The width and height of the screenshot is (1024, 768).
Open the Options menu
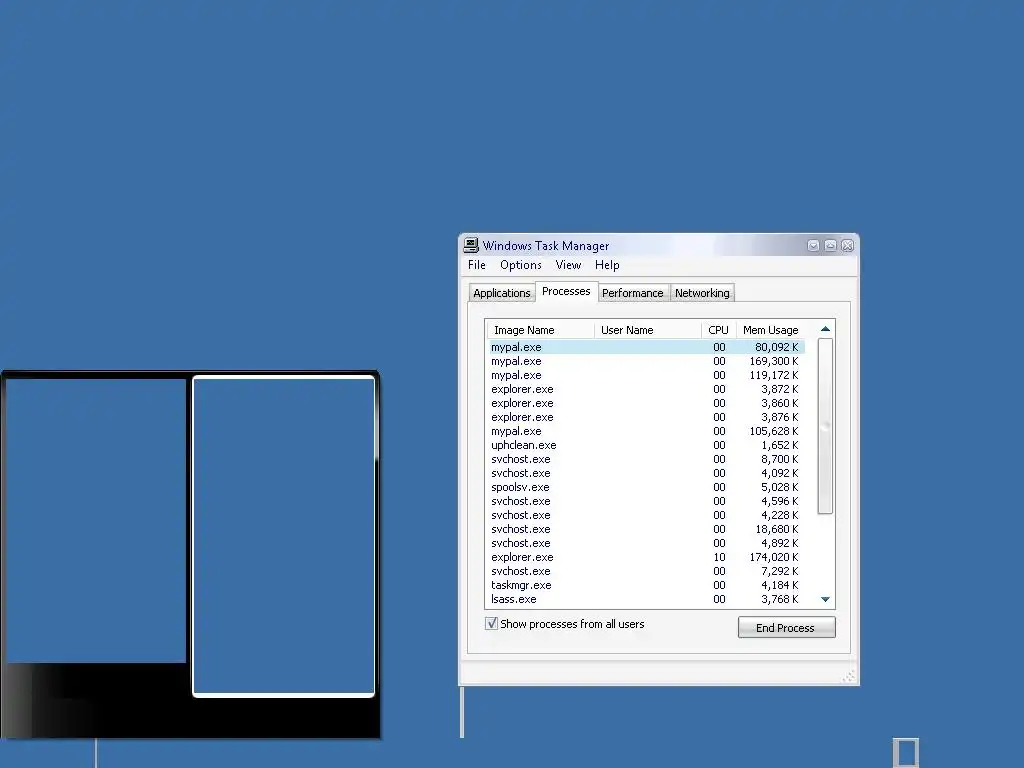520,265
